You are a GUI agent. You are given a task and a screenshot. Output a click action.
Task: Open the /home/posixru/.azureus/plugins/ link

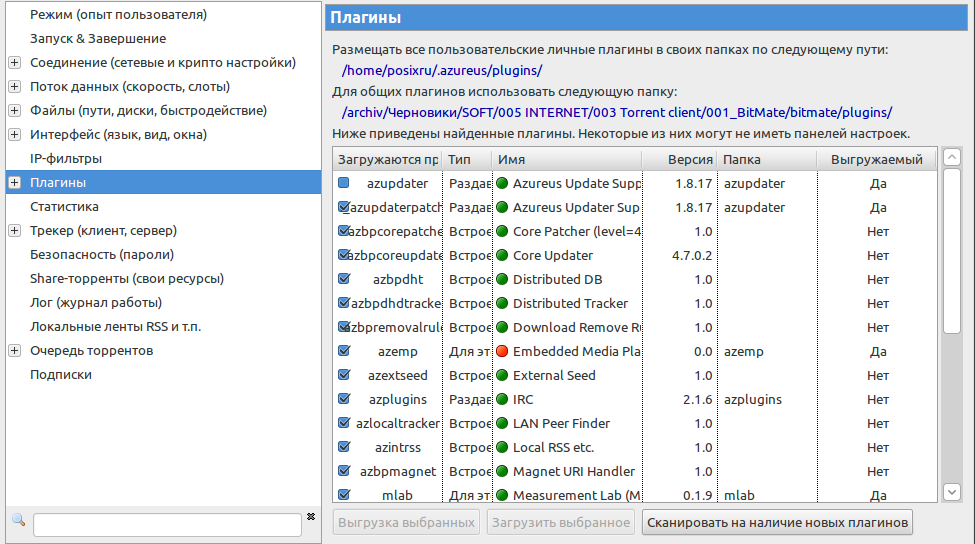tap(442, 70)
